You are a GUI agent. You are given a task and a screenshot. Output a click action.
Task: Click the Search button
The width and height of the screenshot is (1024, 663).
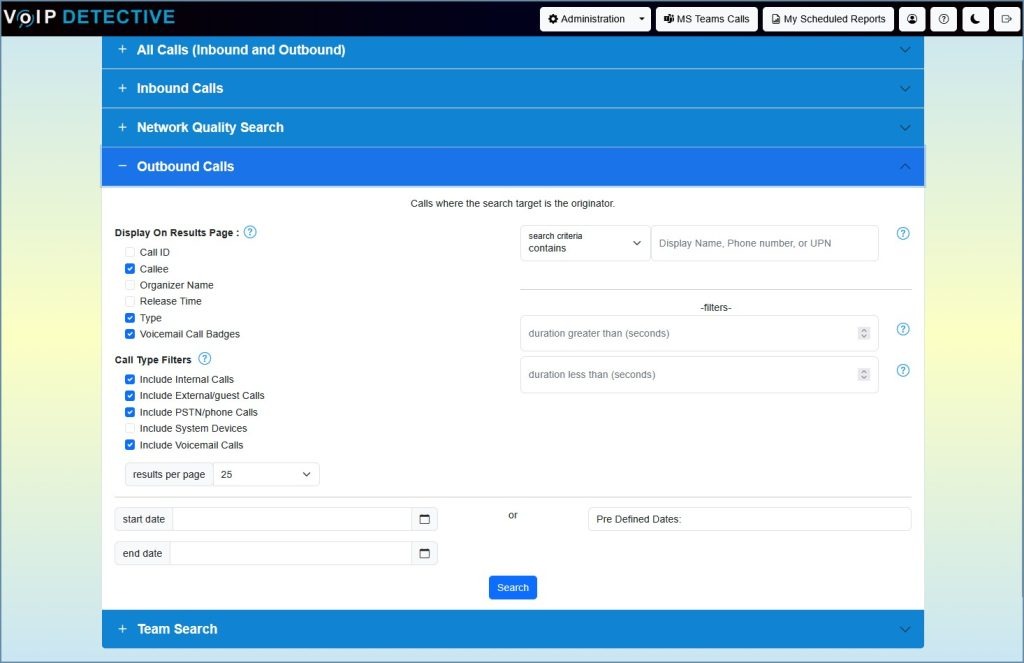pyautogui.click(x=512, y=587)
